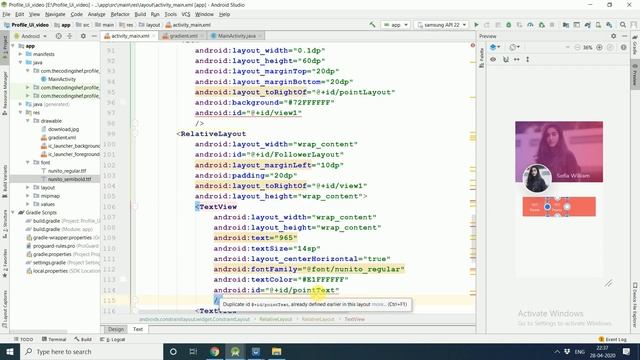This screenshot has height=360, width=640.
Task: Click the Windows Start button
Action: 10,351
